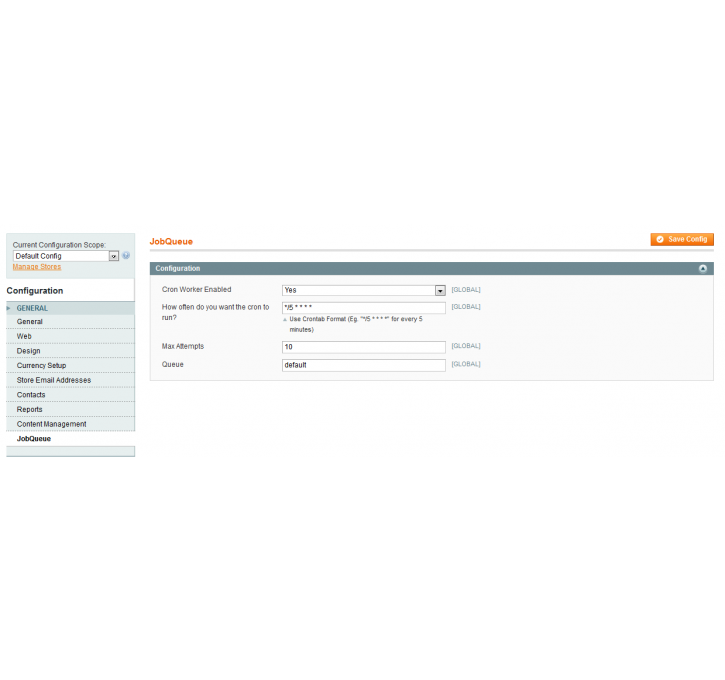Click the Save Config button
Viewport: 725px width, 680px height.
(x=682, y=239)
